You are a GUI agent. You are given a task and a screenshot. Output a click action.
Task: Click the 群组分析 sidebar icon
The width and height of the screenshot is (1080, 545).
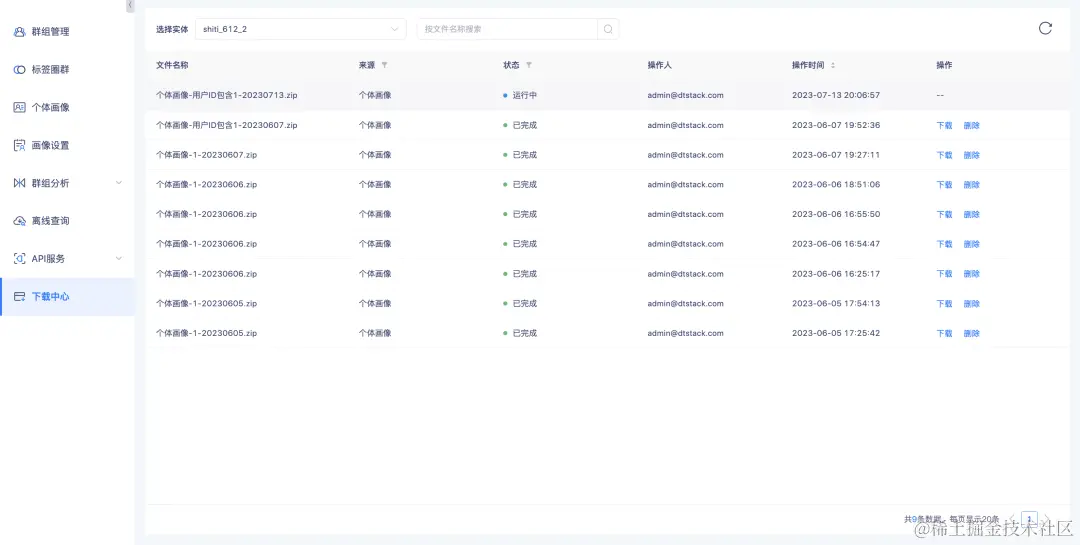coord(19,183)
